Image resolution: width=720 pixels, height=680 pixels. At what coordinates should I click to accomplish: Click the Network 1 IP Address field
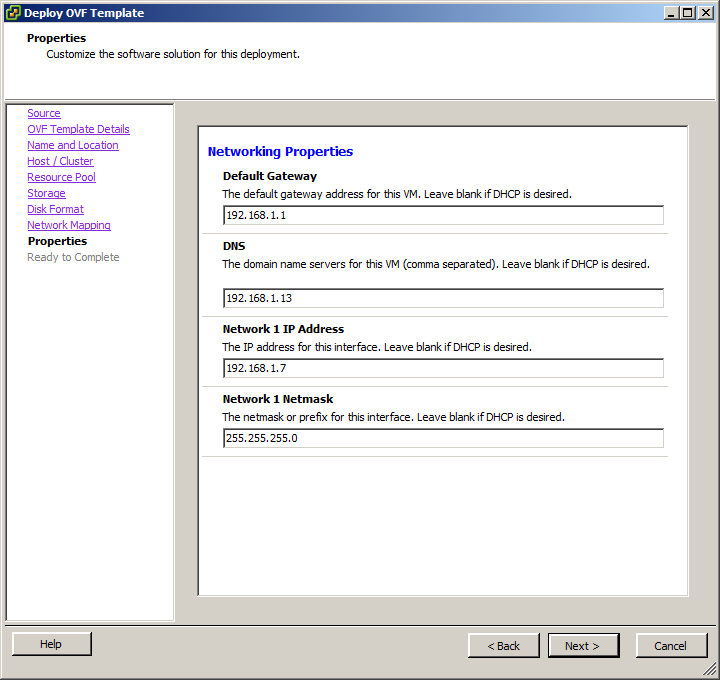point(443,368)
